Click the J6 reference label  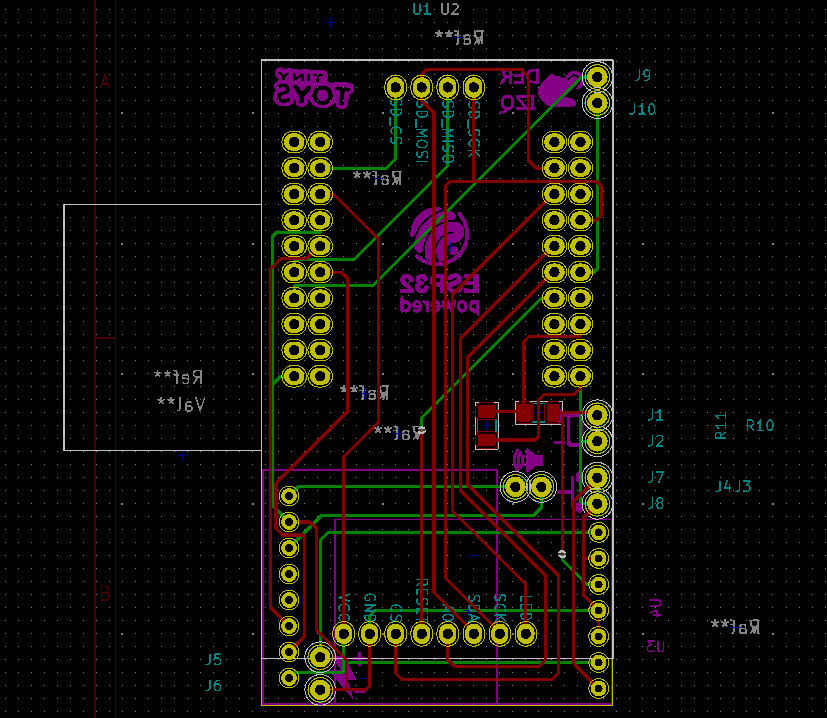coord(213,685)
